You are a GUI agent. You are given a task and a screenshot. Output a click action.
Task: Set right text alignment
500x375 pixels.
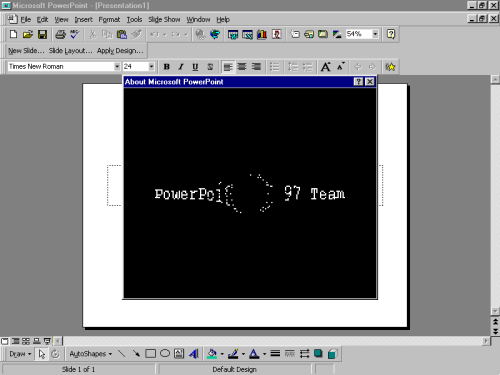point(256,67)
